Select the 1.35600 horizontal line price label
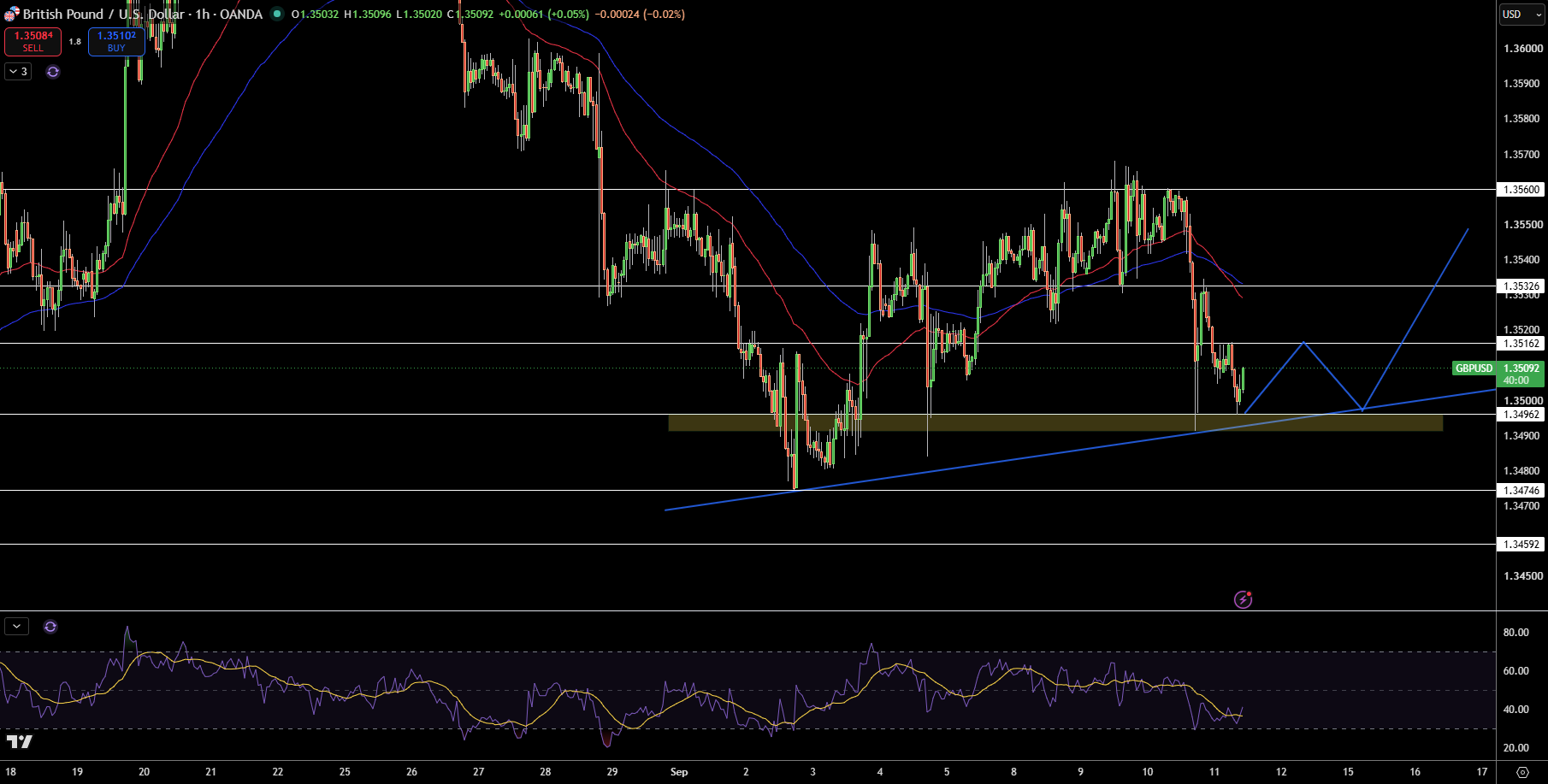 [1521, 190]
